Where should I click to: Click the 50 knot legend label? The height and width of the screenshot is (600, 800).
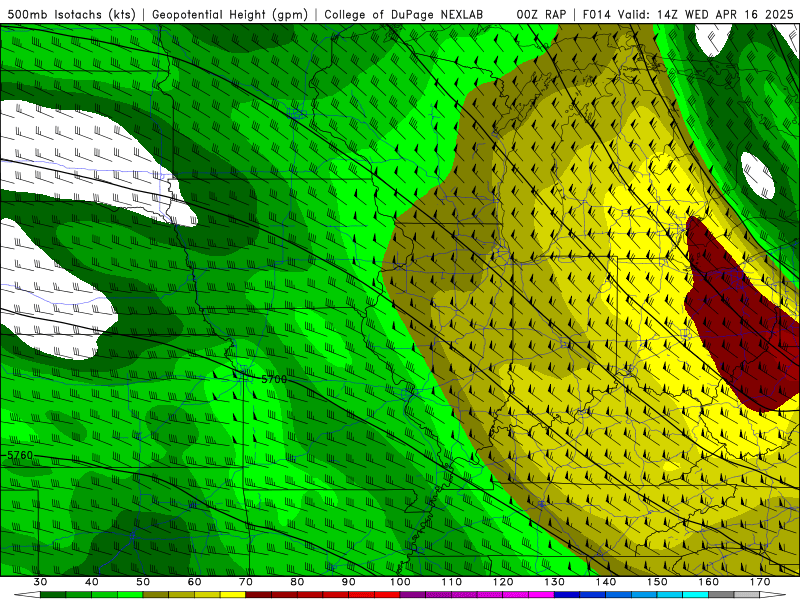pos(143,582)
